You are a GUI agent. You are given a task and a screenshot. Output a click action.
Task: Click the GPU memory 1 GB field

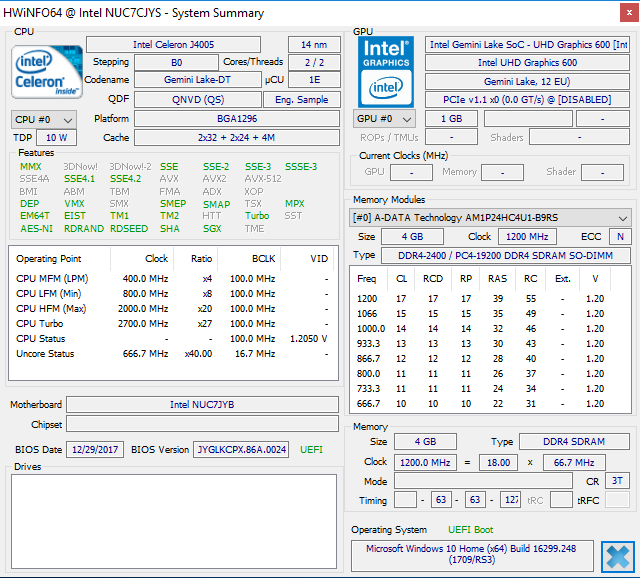(451, 119)
